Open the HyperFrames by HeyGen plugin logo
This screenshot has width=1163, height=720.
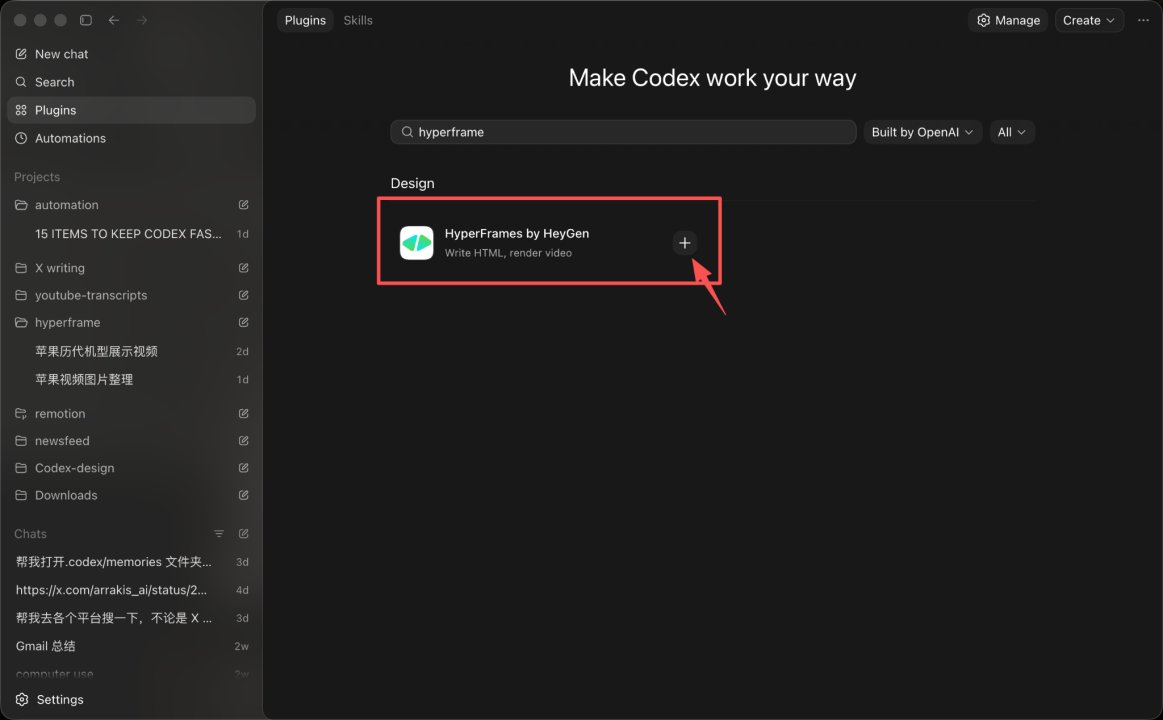[416, 243]
